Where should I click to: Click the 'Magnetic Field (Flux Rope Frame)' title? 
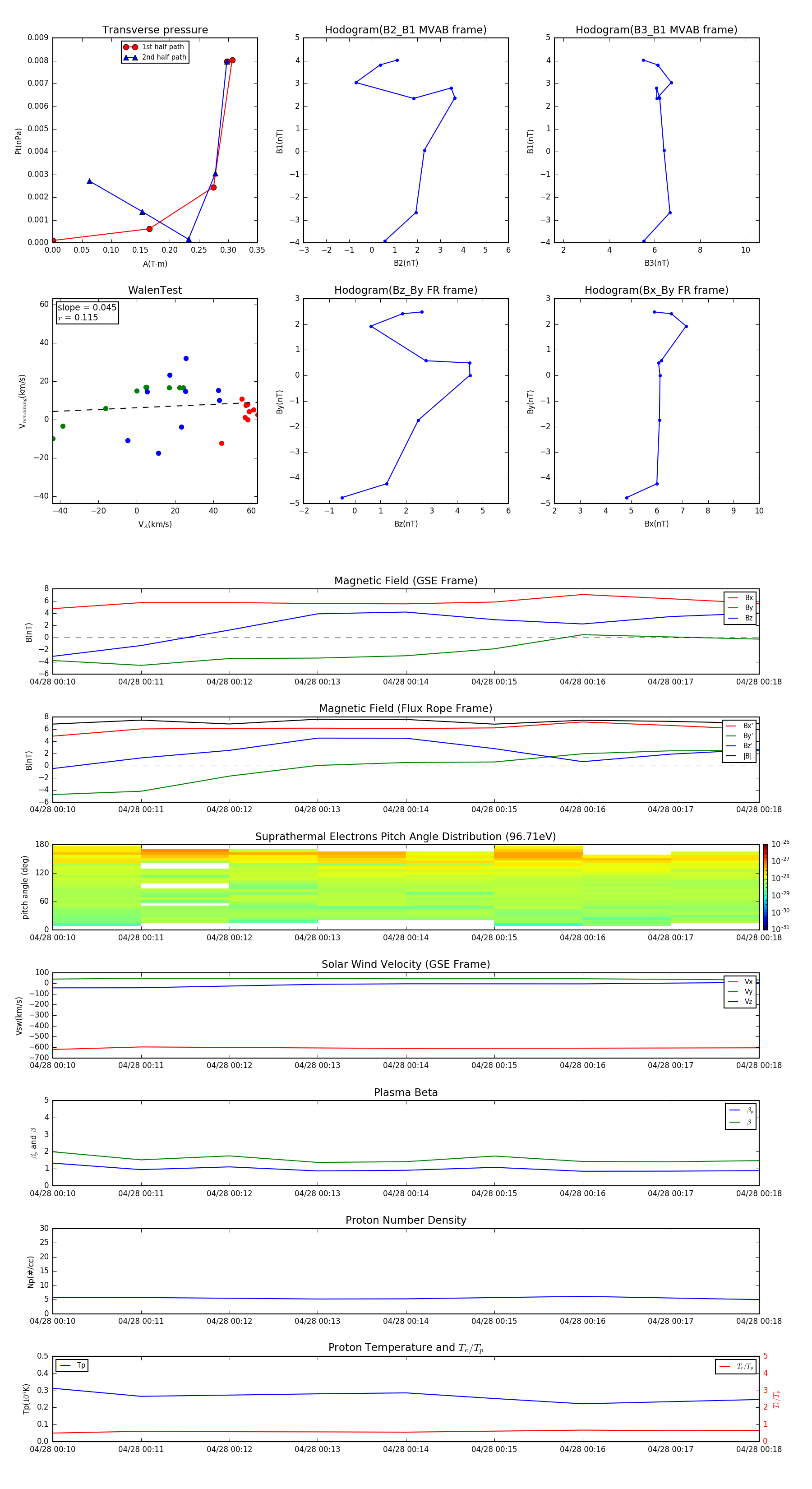click(406, 709)
